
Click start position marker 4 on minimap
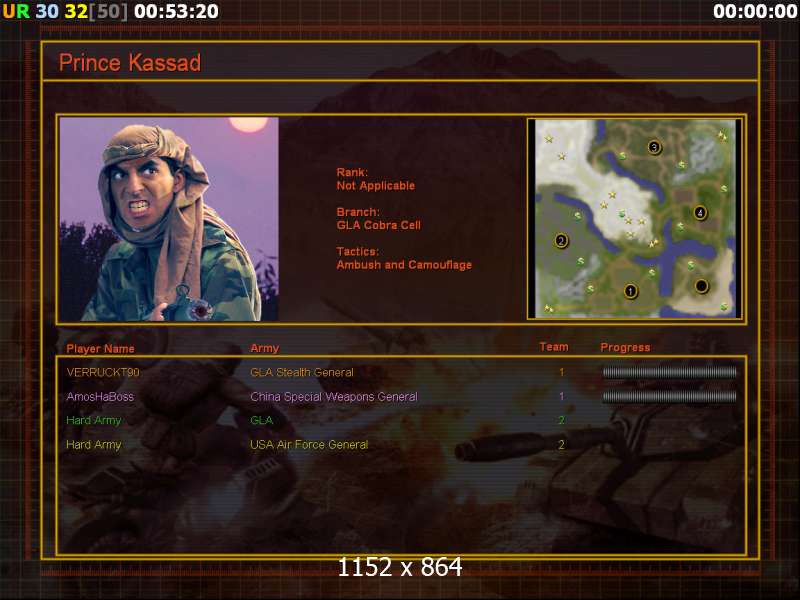(x=701, y=212)
